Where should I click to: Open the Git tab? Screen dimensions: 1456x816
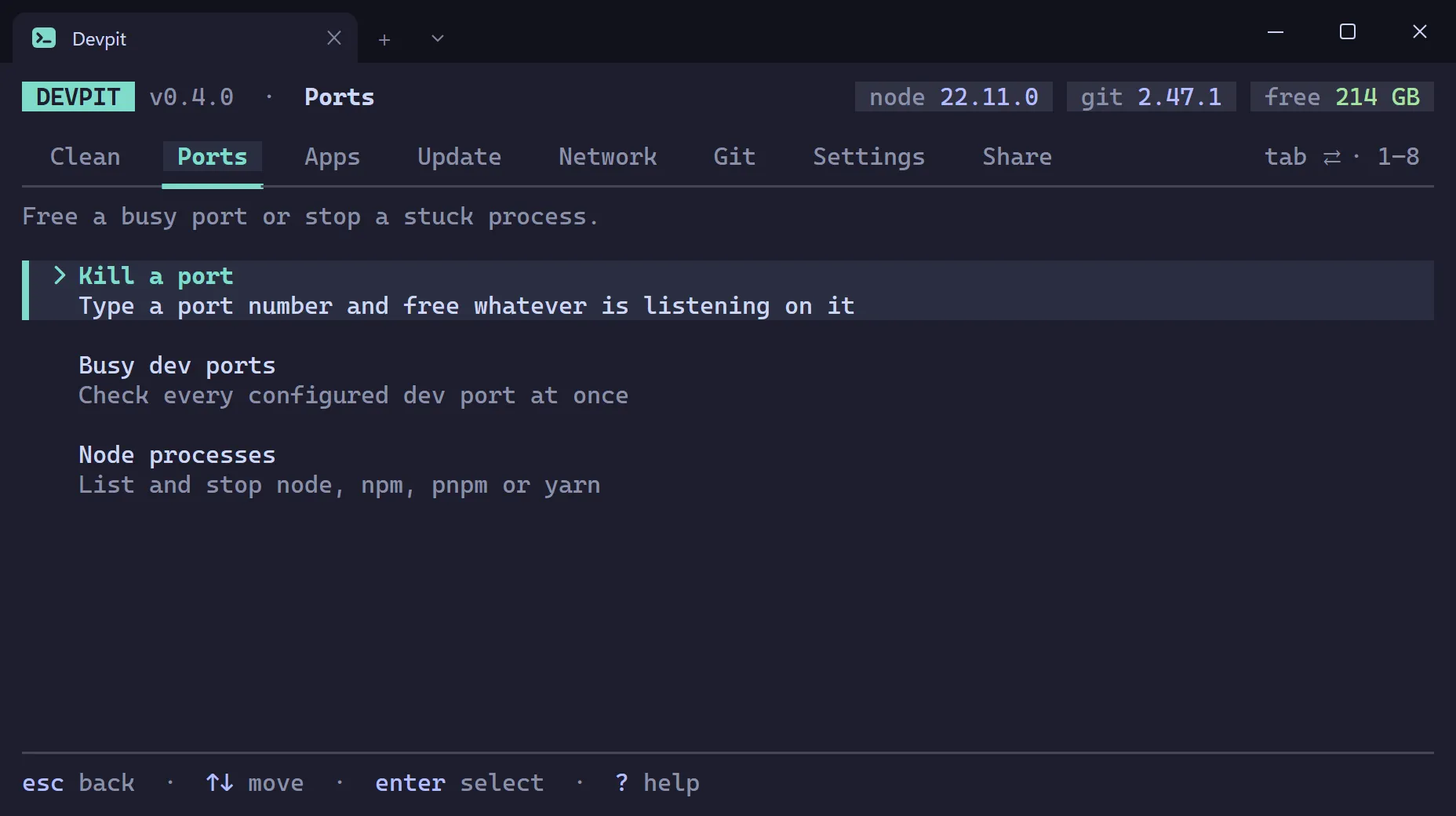tap(735, 157)
